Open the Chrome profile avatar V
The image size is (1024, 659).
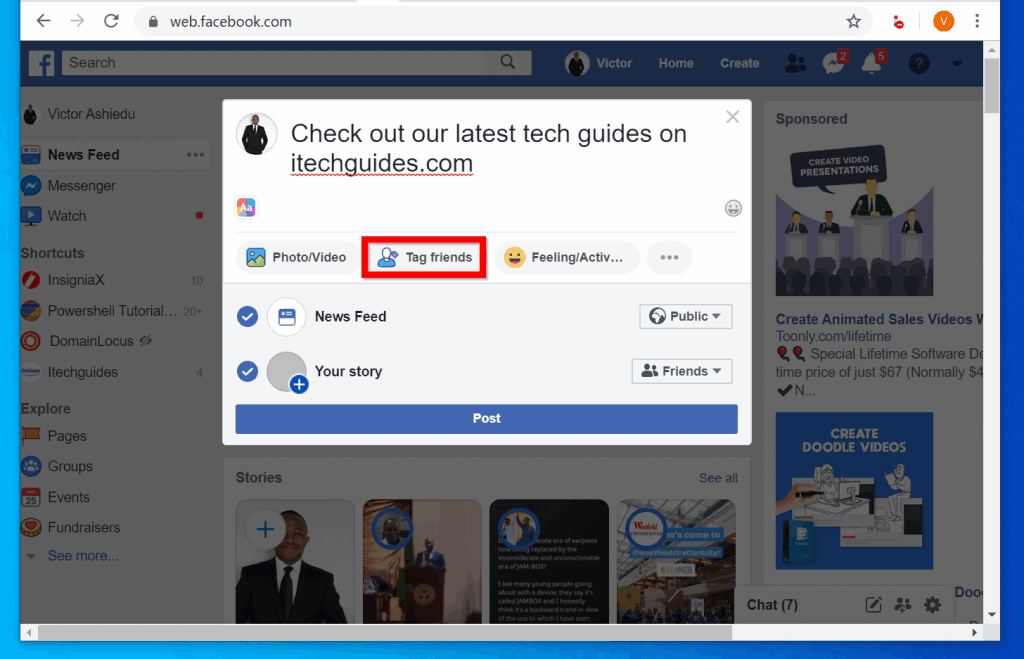pos(943,22)
